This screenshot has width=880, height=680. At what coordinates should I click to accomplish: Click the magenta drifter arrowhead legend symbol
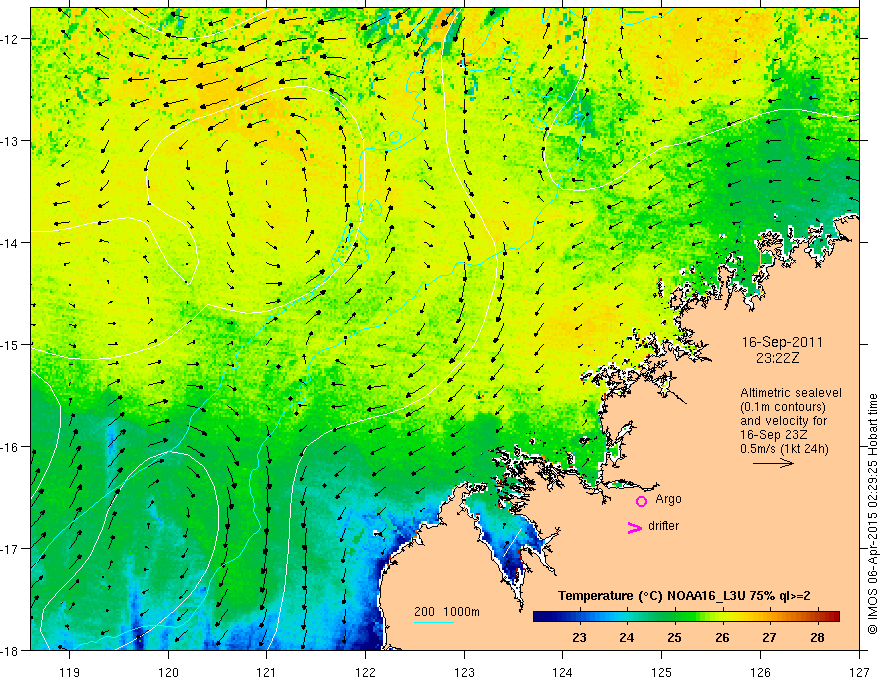(x=634, y=527)
